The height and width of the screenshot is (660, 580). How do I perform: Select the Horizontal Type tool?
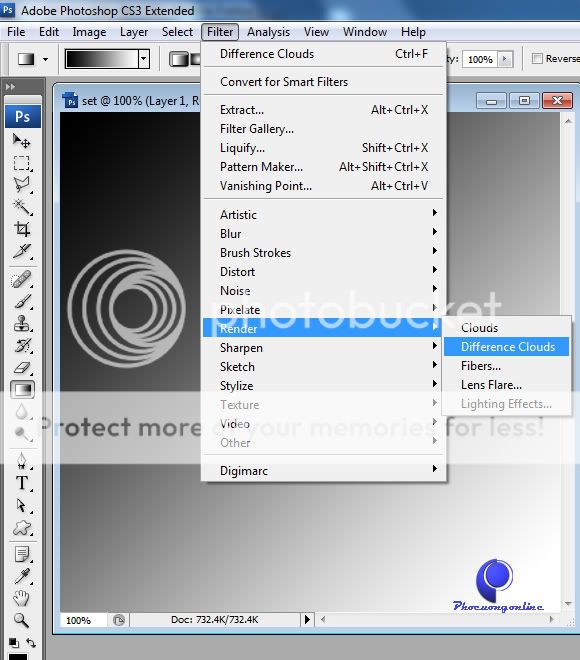pos(21,483)
